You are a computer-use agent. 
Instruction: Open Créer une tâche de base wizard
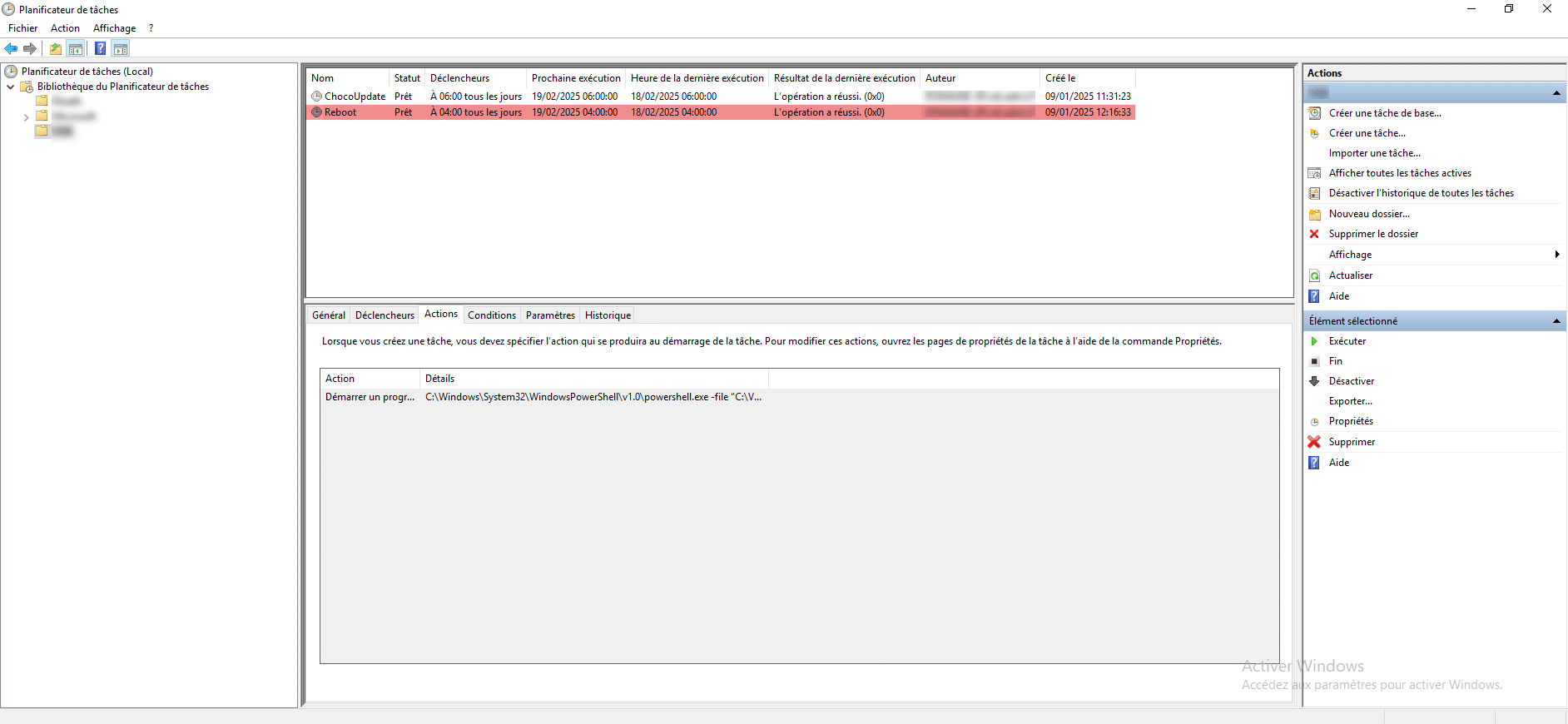1384,113
